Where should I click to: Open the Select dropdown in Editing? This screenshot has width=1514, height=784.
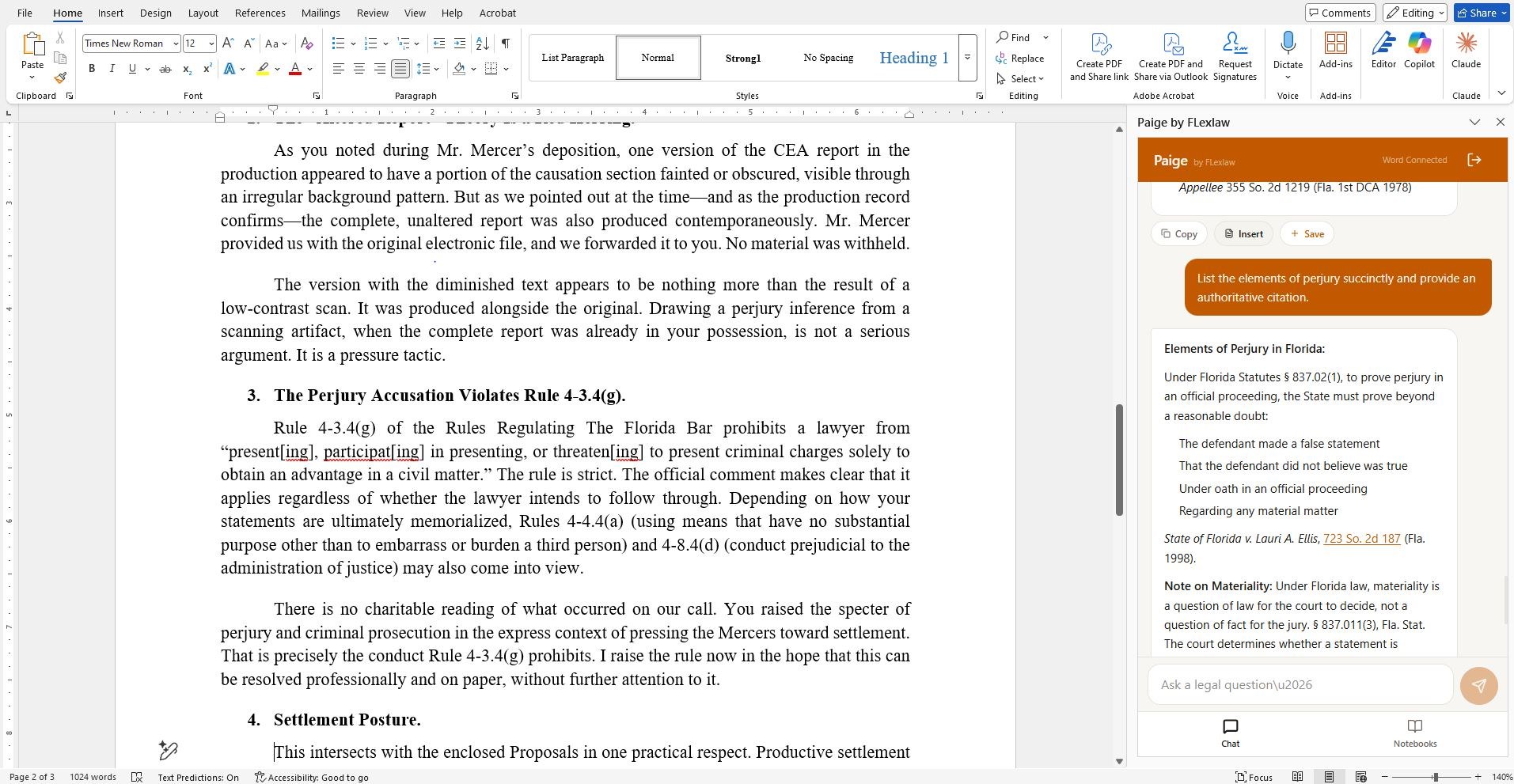1021,78
